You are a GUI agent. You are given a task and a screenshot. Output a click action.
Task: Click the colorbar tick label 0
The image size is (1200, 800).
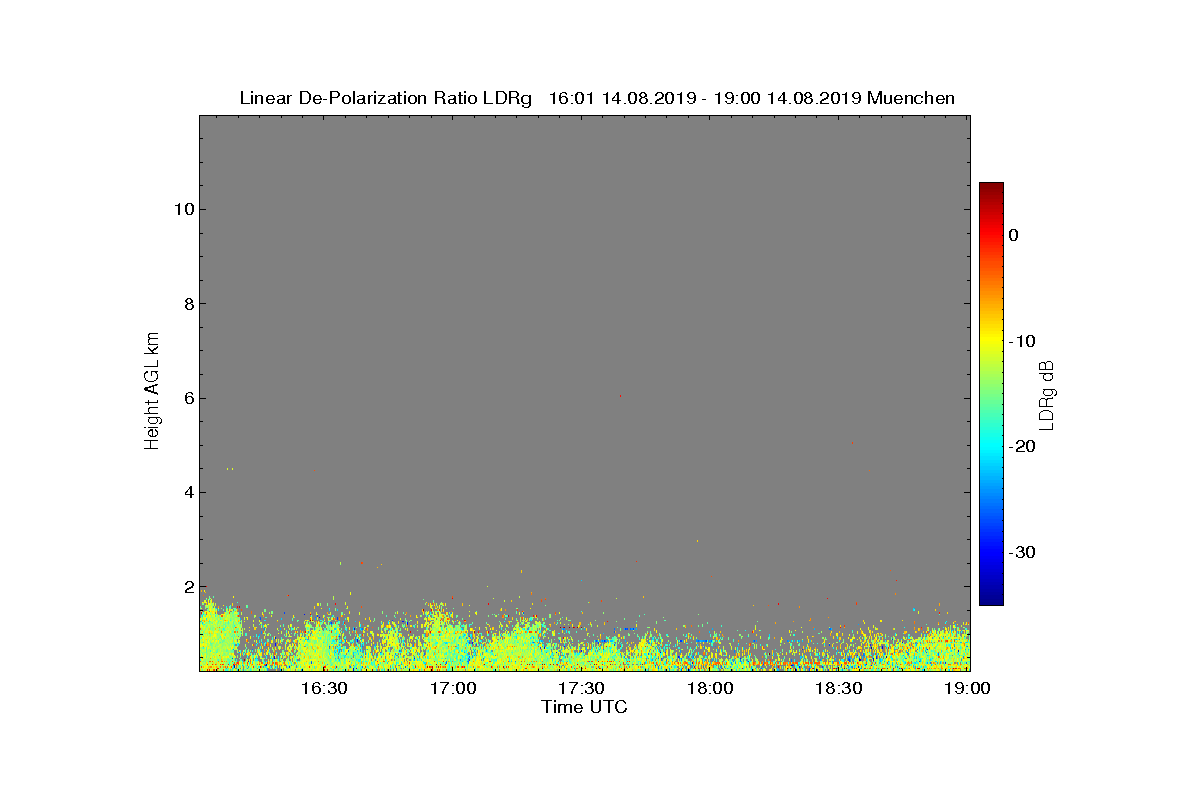click(x=1014, y=235)
